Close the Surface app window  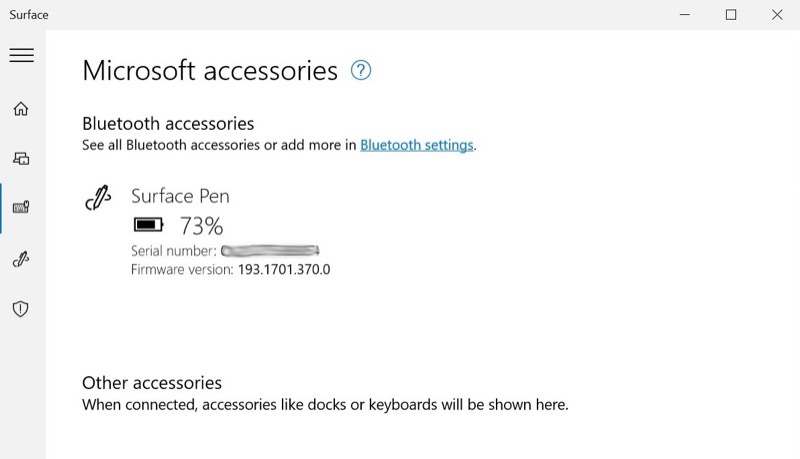(x=777, y=15)
